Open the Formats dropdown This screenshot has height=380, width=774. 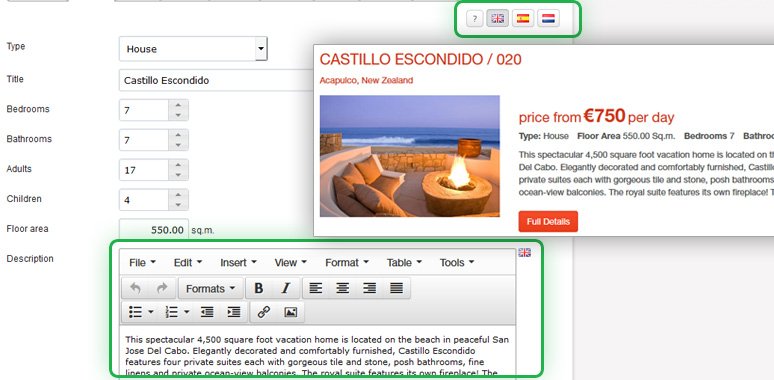tap(210, 288)
